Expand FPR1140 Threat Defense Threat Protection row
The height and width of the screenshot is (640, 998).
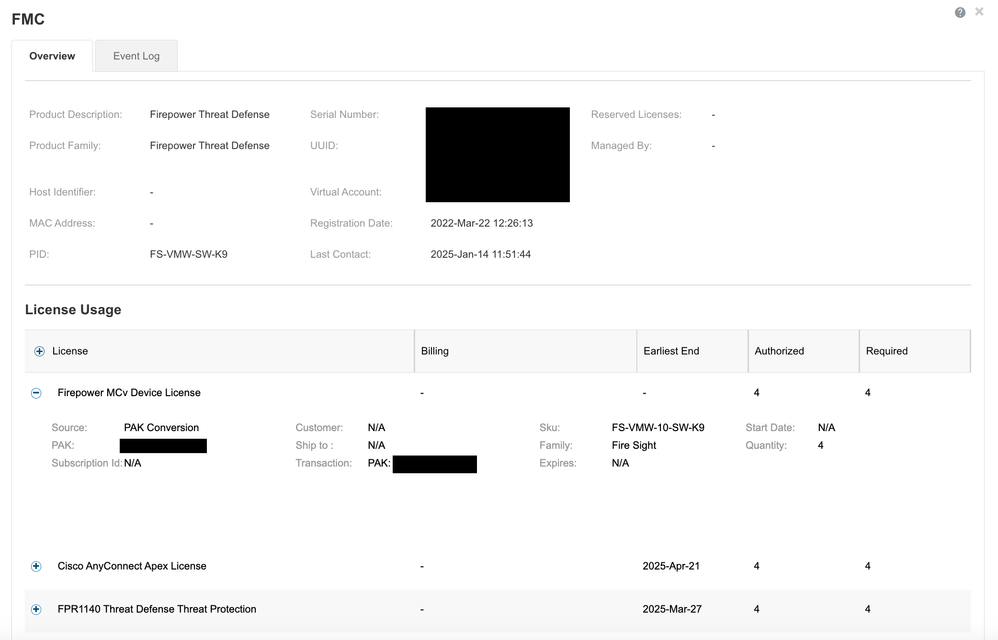pos(36,609)
